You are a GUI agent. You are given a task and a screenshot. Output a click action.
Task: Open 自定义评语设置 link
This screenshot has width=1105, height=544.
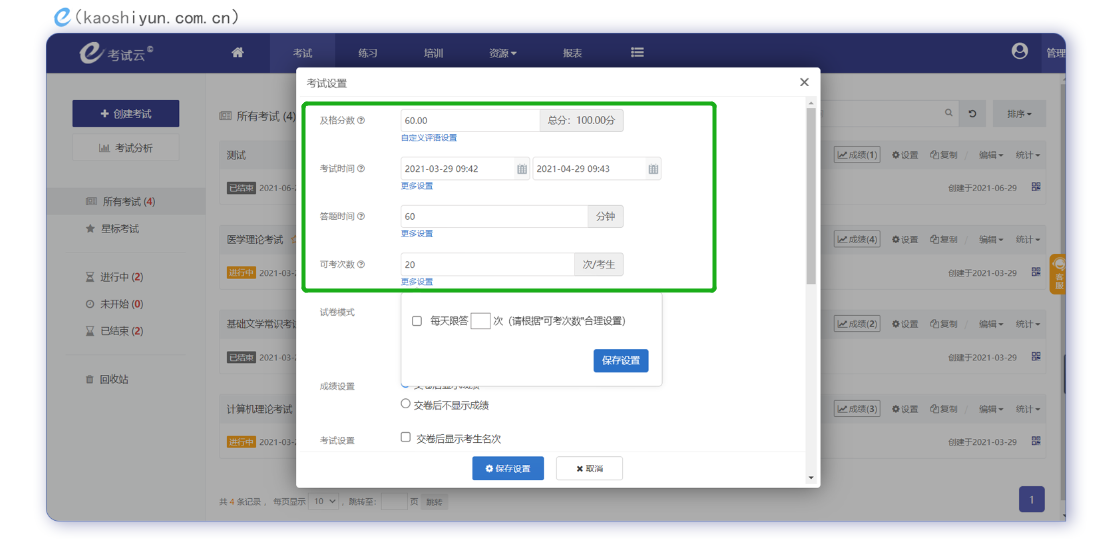tap(428, 137)
